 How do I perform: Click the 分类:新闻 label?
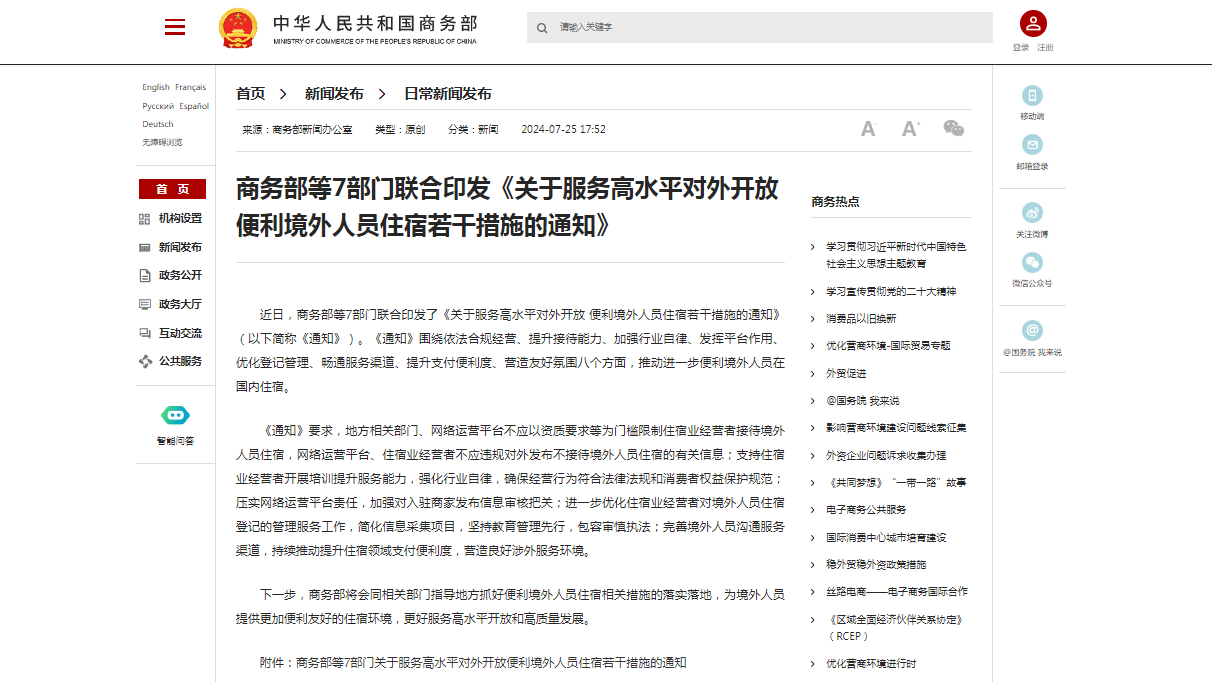point(473,129)
